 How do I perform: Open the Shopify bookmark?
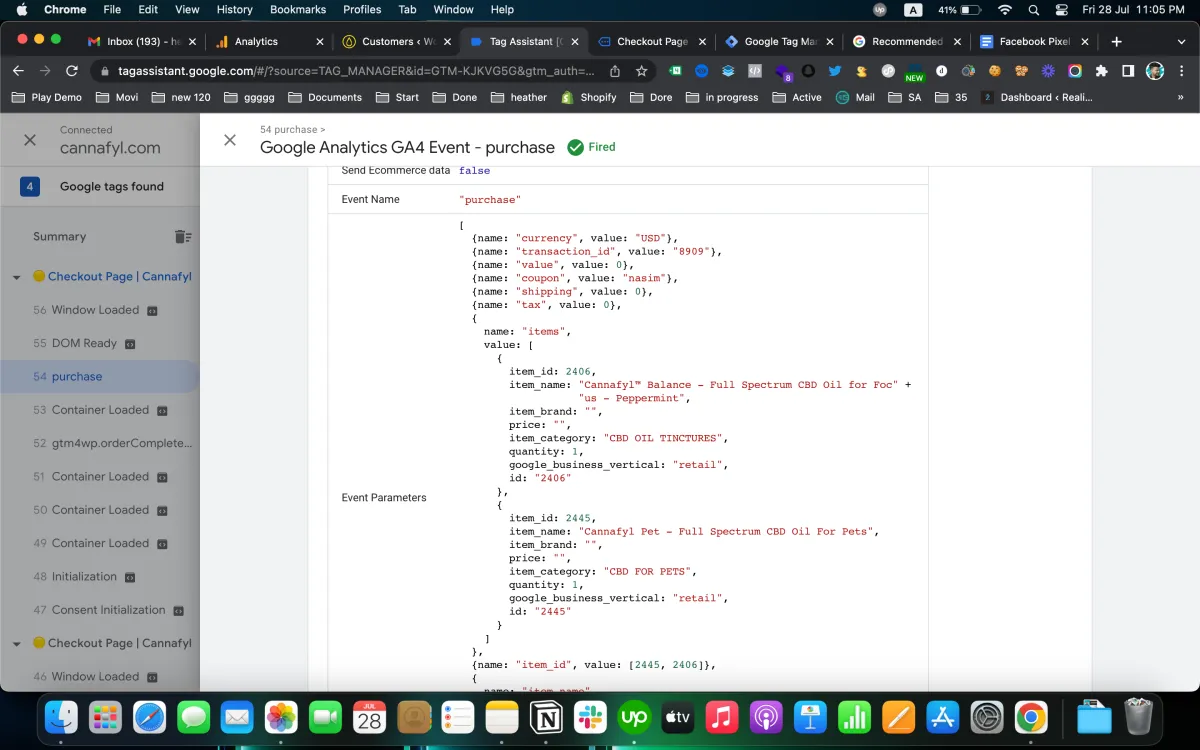click(x=589, y=97)
